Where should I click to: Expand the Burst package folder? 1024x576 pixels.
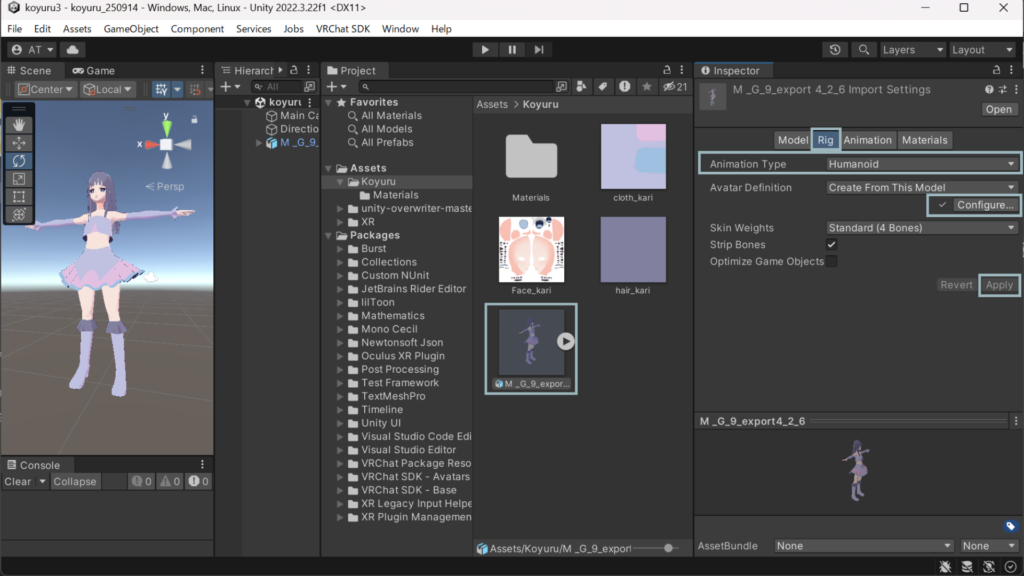[340, 249]
